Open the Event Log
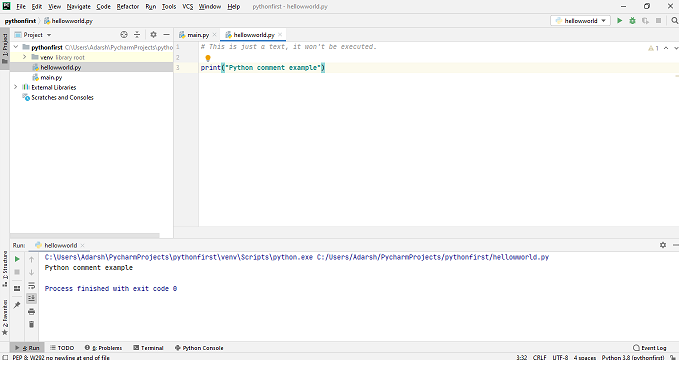679x366 pixels. coord(650,348)
